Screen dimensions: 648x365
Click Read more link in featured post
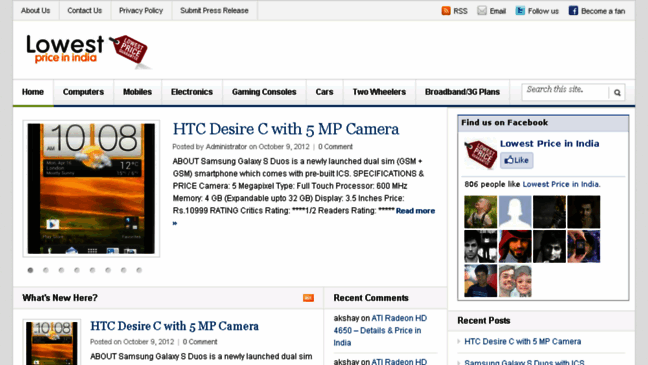click(x=415, y=211)
